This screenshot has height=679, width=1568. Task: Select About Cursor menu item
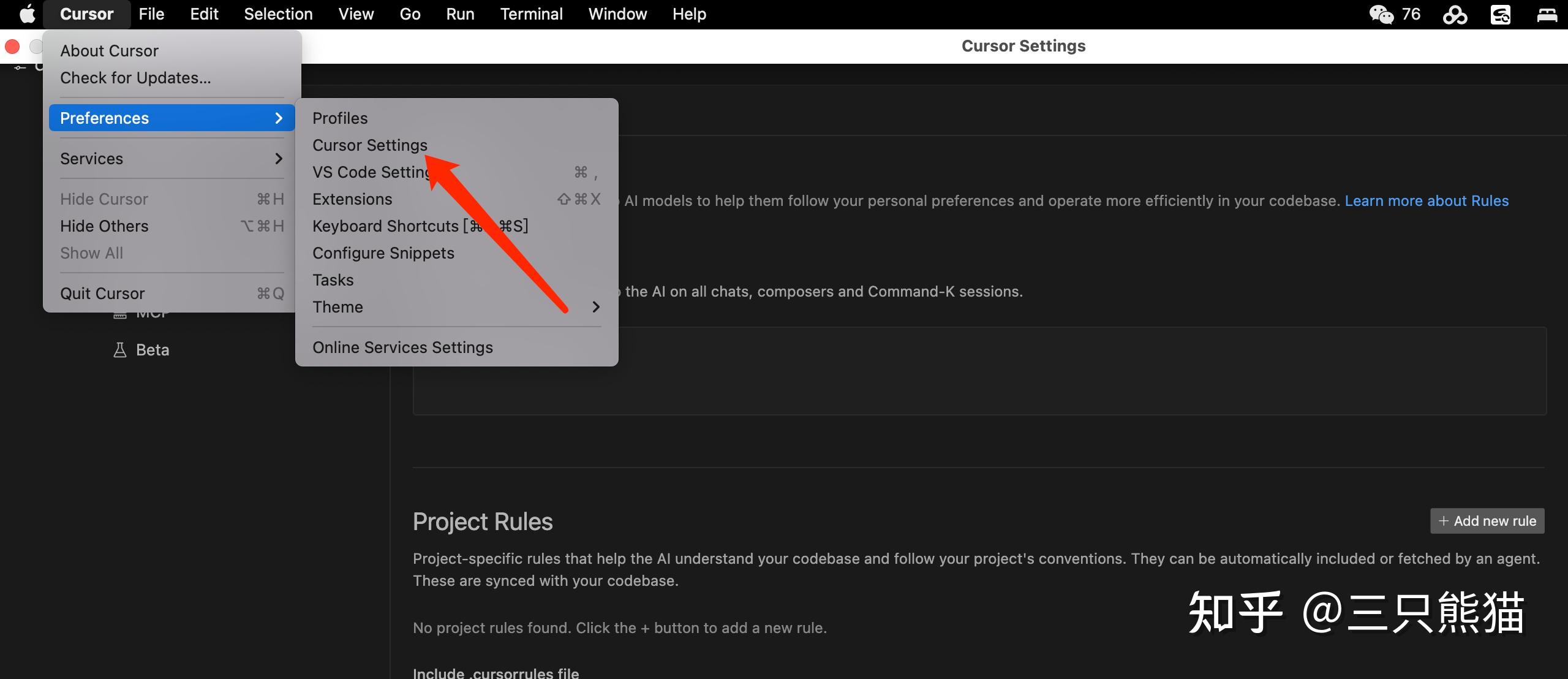(x=171, y=51)
